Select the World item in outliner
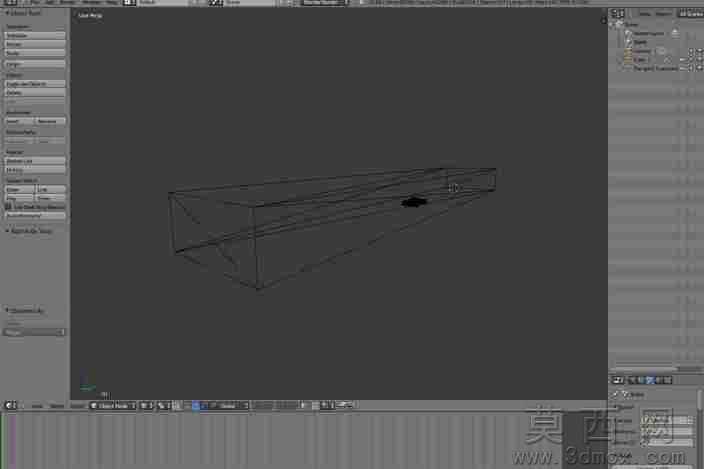 click(x=641, y=42)
